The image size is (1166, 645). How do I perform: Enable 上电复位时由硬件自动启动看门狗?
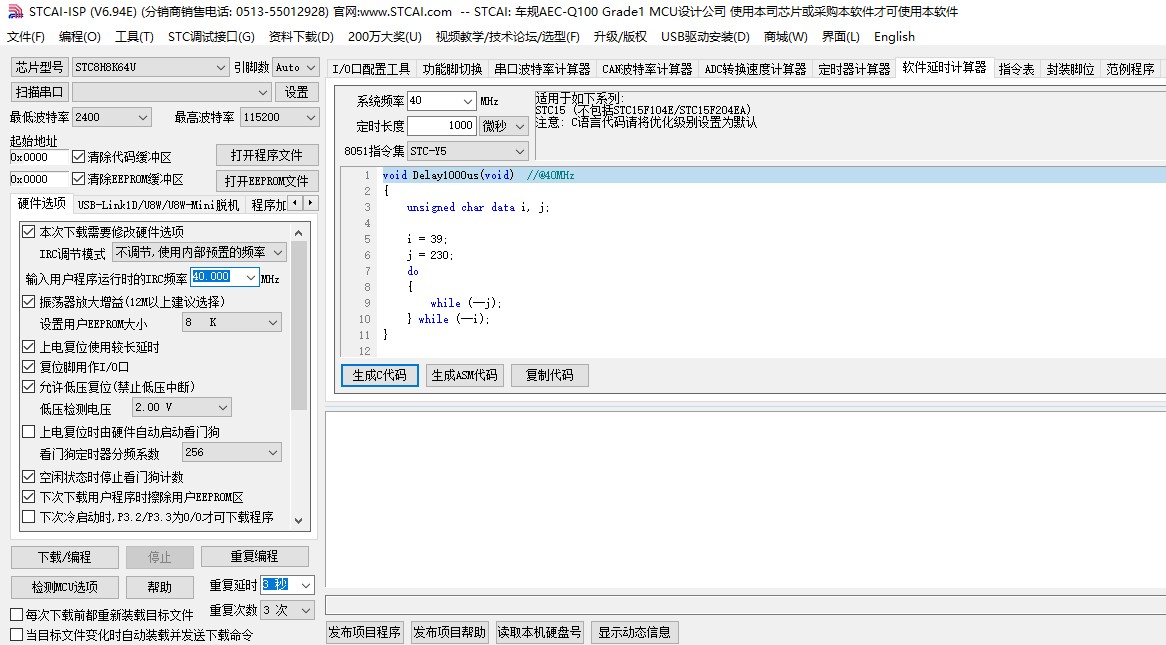click(x=28, y=431)
